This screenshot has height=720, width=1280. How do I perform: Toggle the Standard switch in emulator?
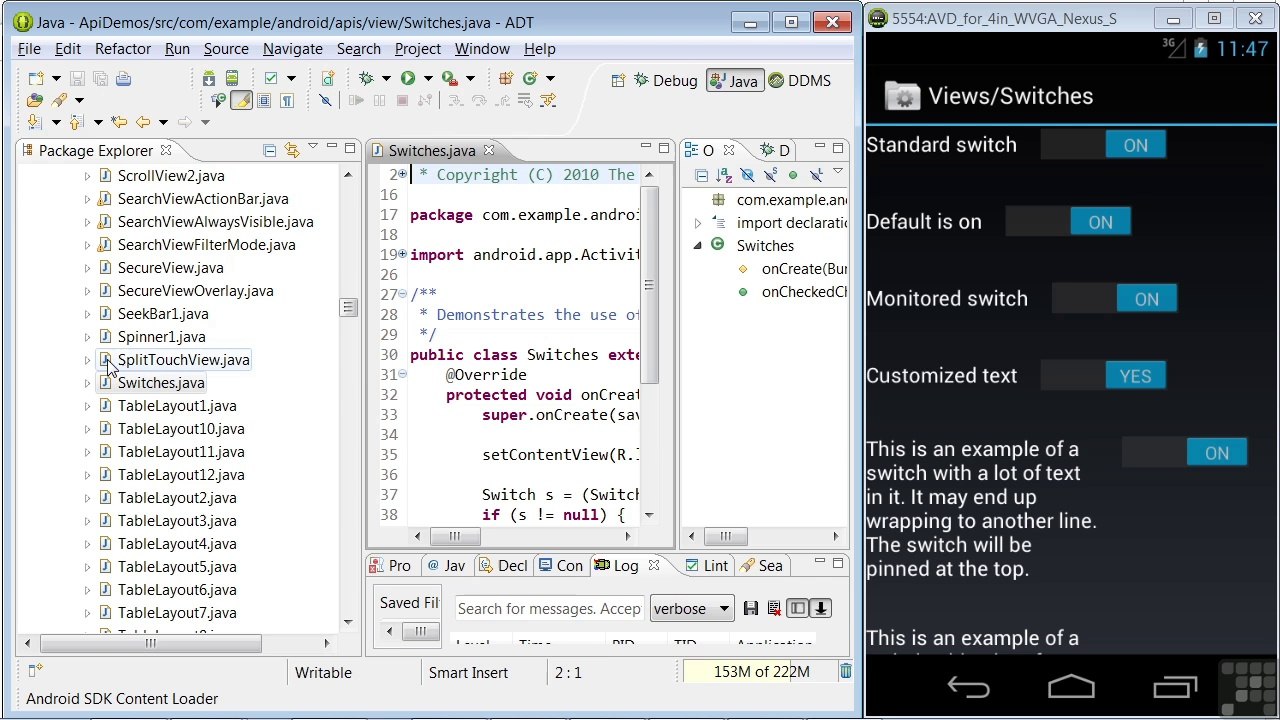coord(1103,145)
